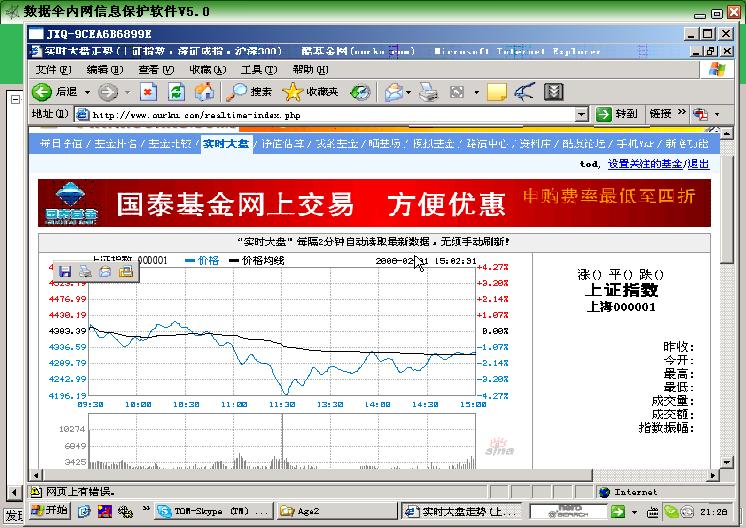Go to the Home page icon
The width and height of the screenshot is (746, 528).
click(x=205, y=92)
